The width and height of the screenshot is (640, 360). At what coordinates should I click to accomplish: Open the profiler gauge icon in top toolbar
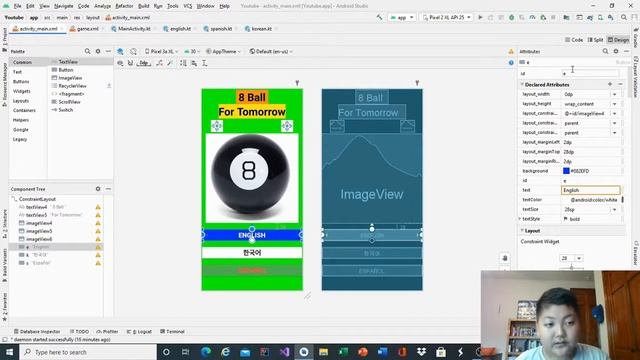pyautogui.click(x=532, y=18)
